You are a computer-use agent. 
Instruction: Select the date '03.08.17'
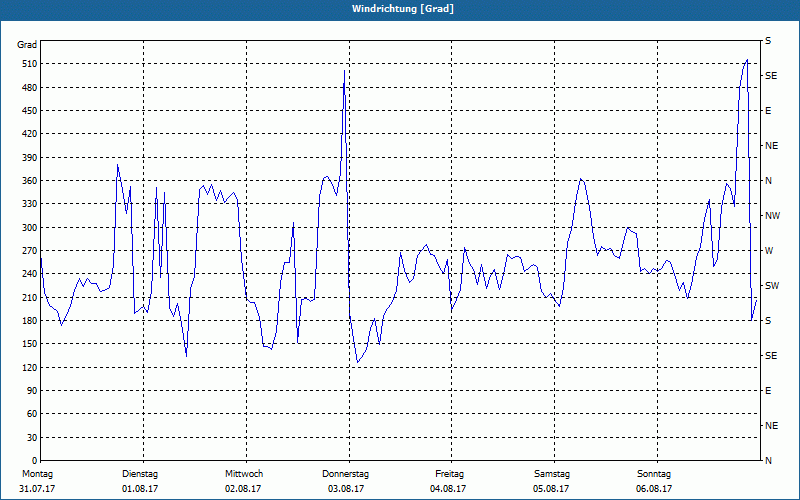[346, 489]
